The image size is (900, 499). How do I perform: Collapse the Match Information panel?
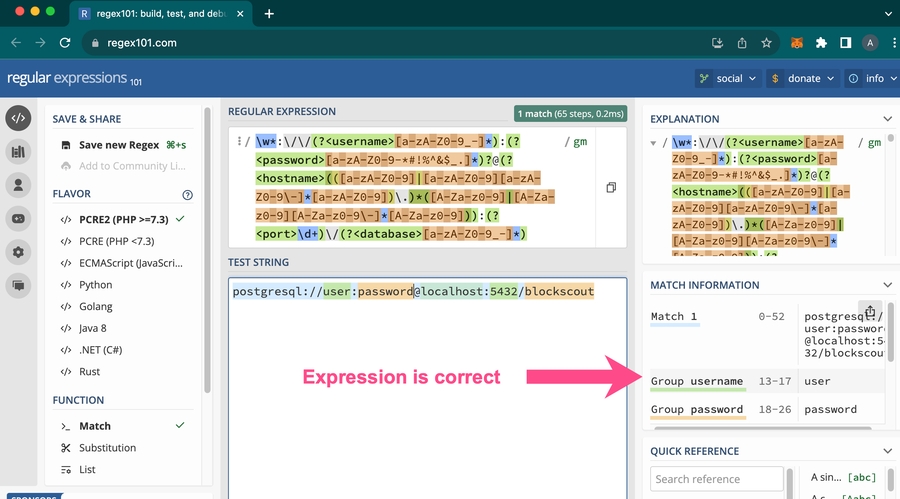pyautogui.click(x=887, y=285)
